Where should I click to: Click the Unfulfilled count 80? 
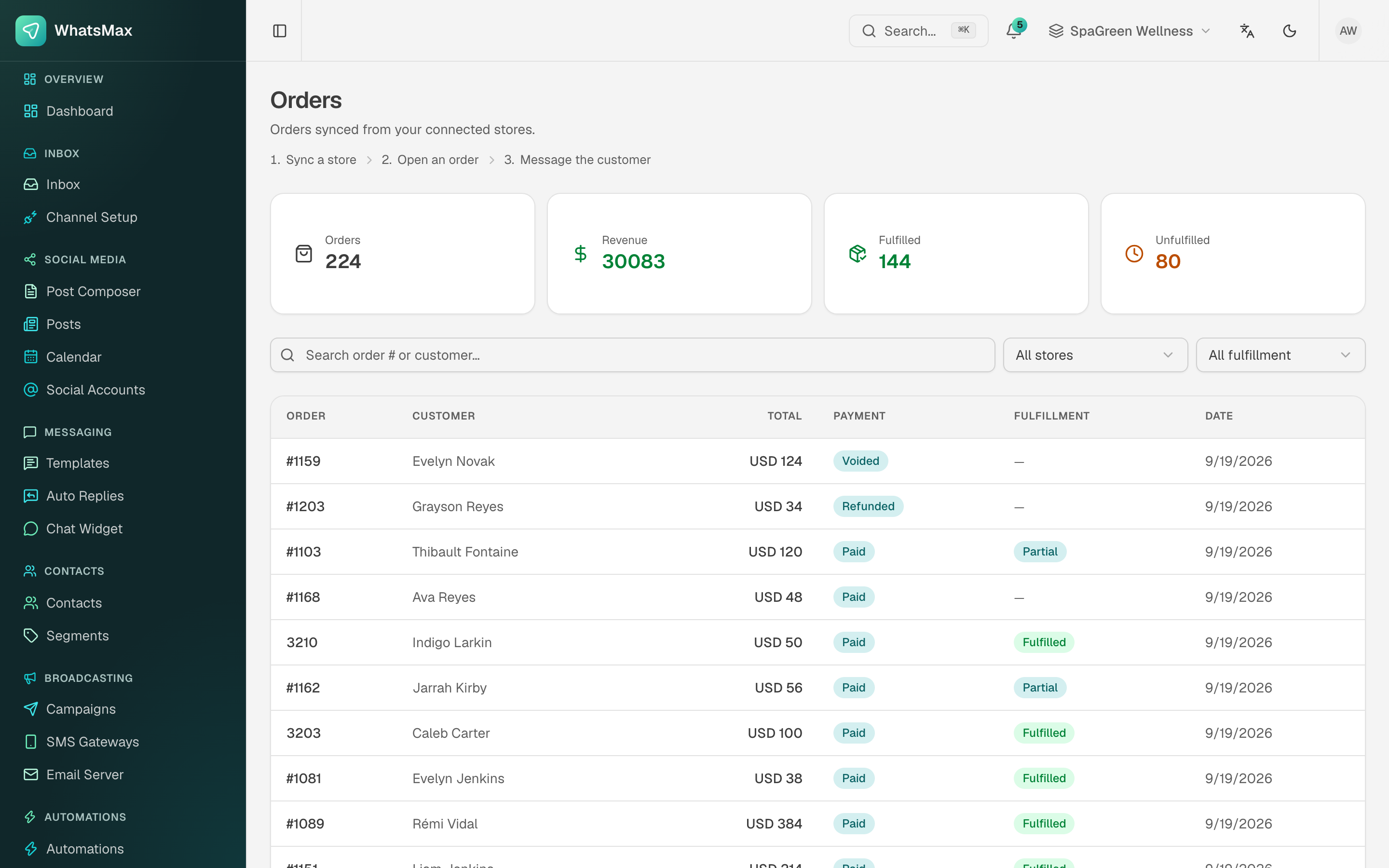pyautogui.click(x=1168, y=261)
